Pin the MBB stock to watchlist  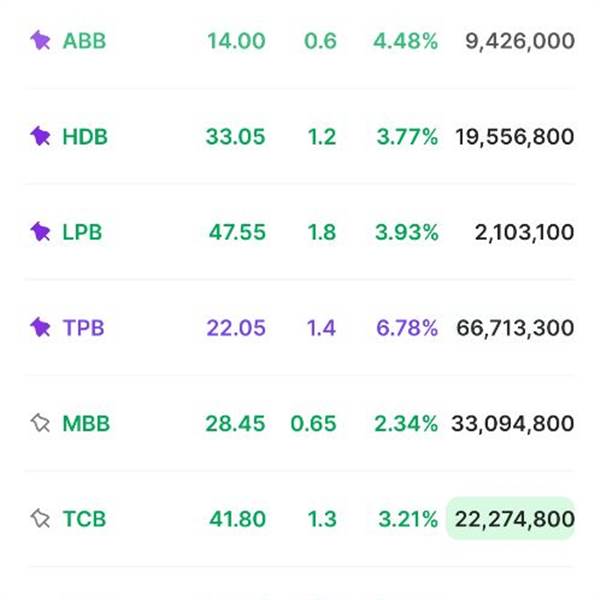(x=40, y=423)
